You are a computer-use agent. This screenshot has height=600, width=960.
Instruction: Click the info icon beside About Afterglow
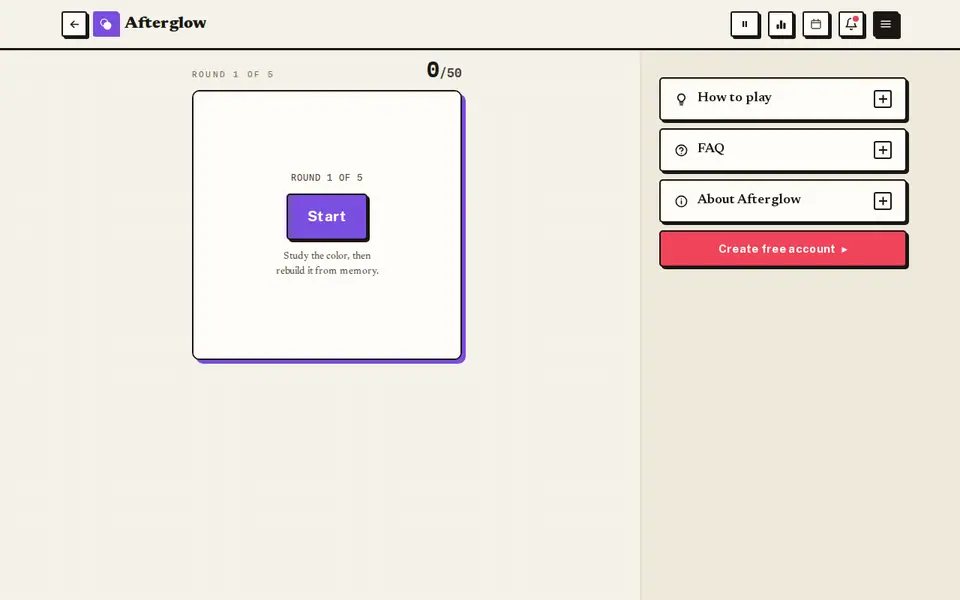681,201
